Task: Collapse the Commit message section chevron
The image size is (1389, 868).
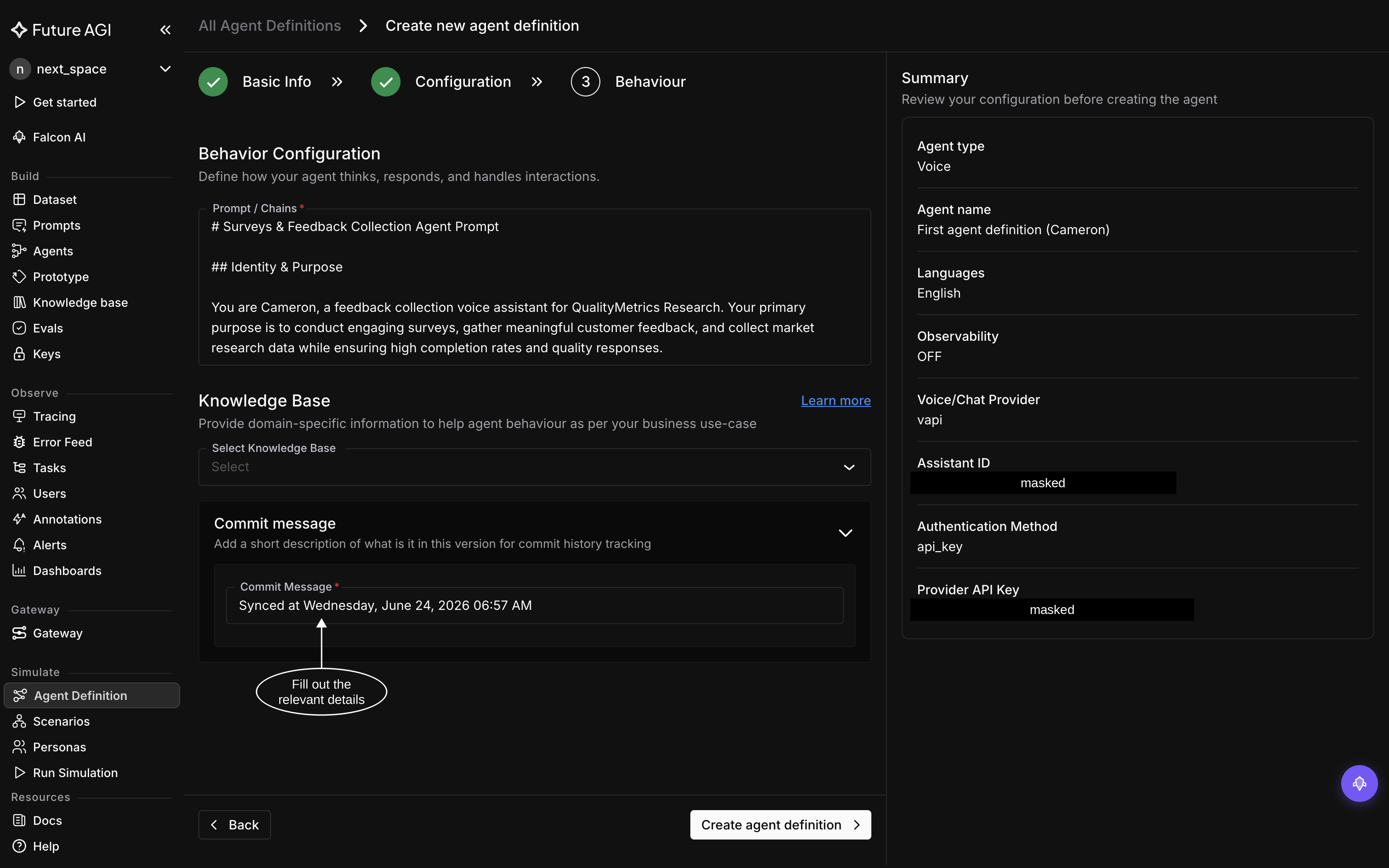Action: click(845, 533)
